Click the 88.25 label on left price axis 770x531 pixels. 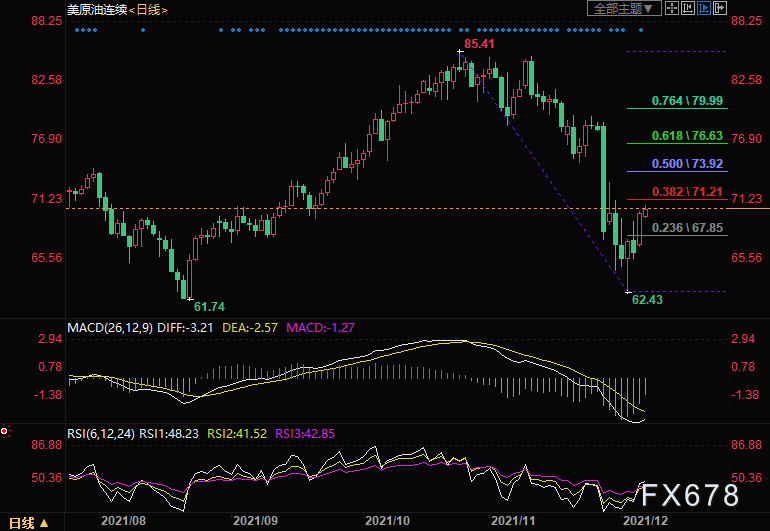(x=47, y=21)
